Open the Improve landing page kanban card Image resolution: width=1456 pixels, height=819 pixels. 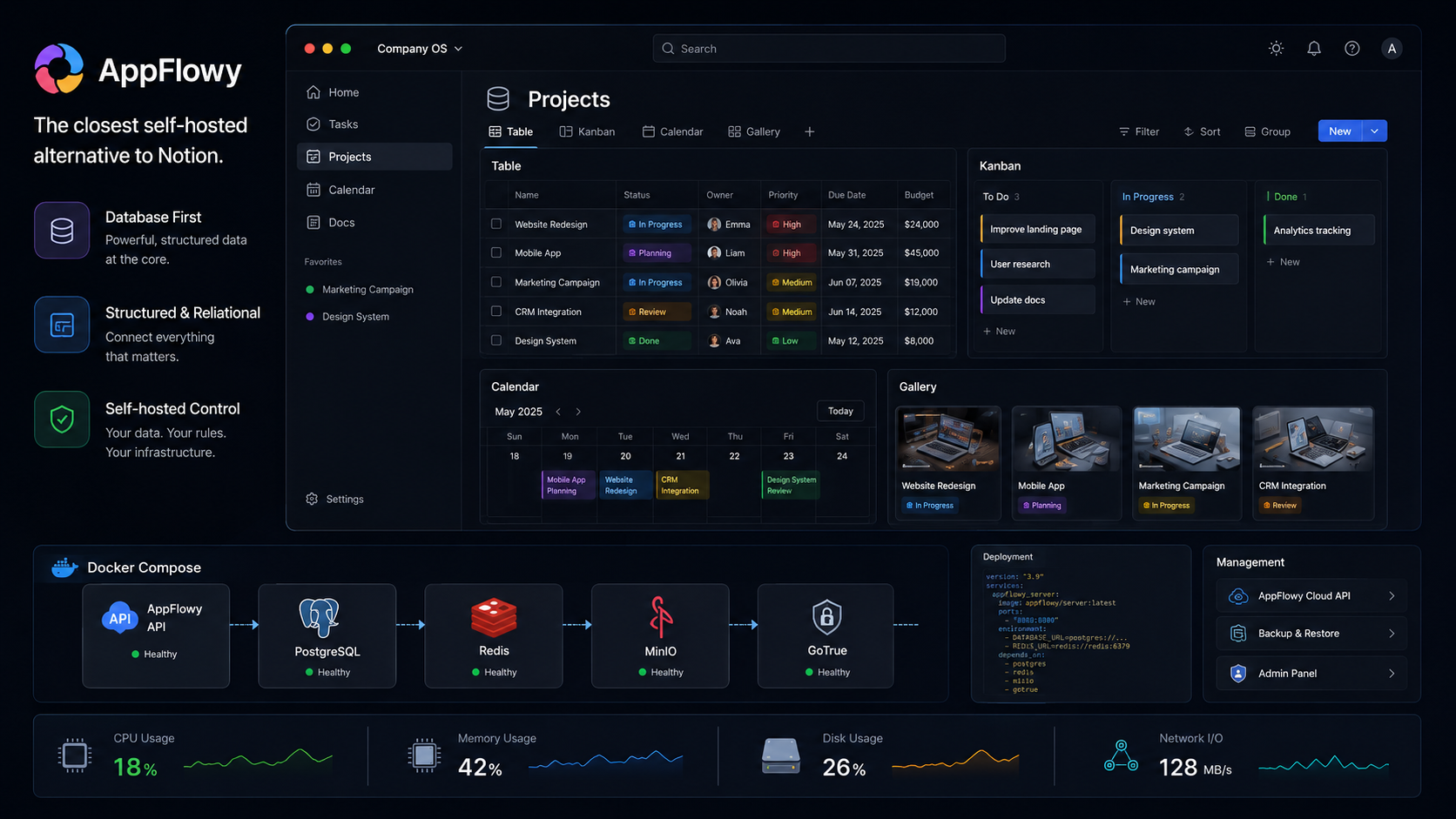[x=1037, y=229]
